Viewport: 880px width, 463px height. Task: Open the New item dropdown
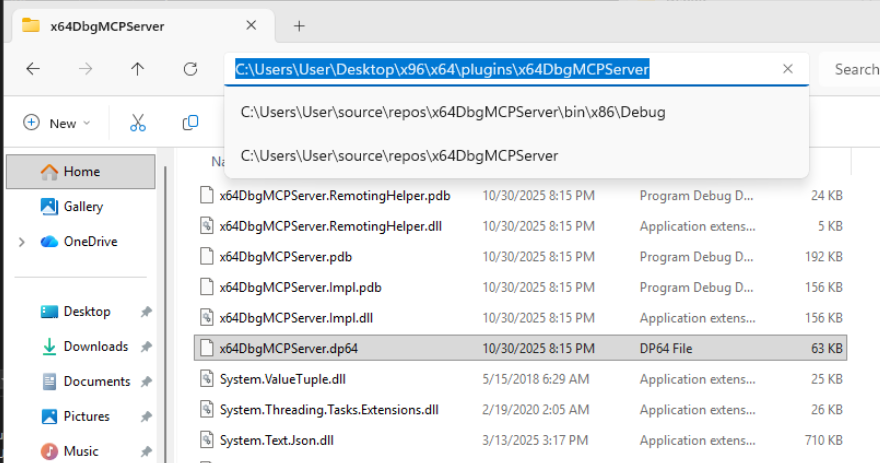pyautogui.click(x=56, y=123)
